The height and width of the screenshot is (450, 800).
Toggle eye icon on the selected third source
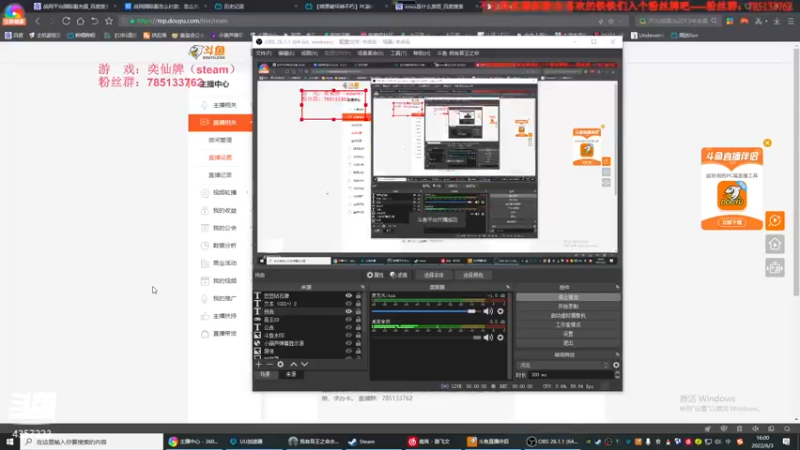pos(348,311)
